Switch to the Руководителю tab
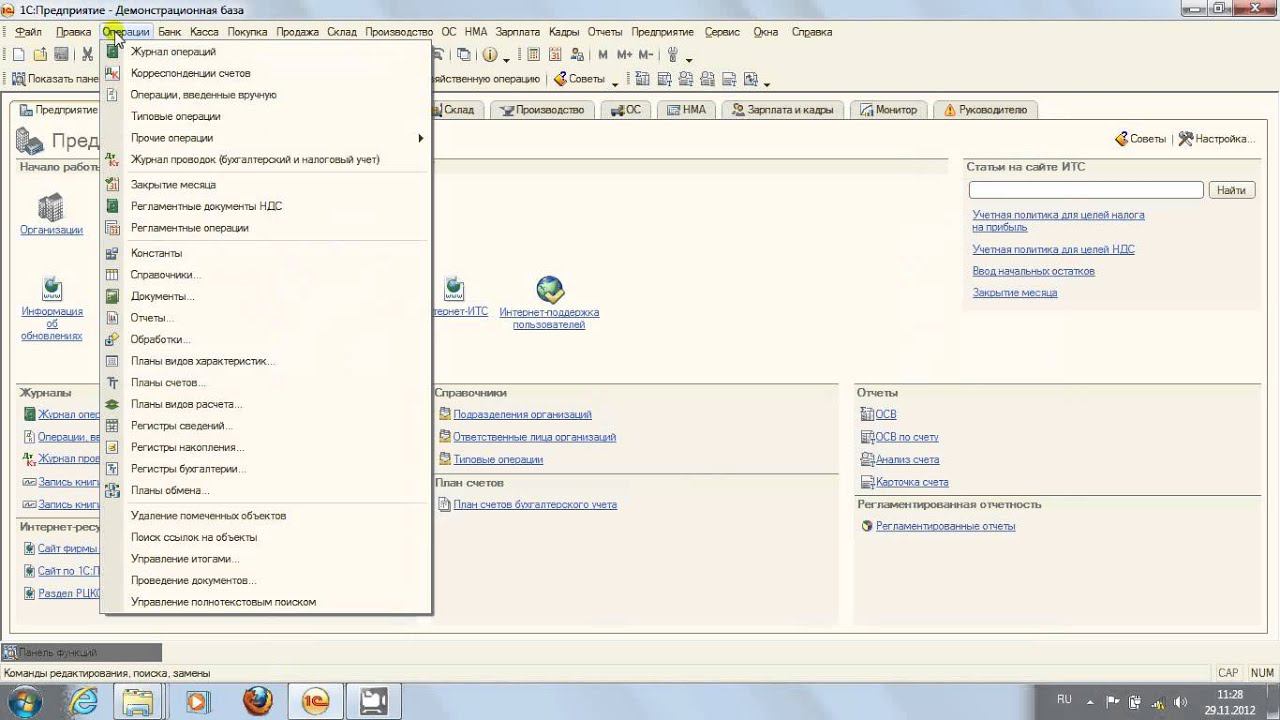This screenshot has width=1280, height=720. (x=985, y=110)
